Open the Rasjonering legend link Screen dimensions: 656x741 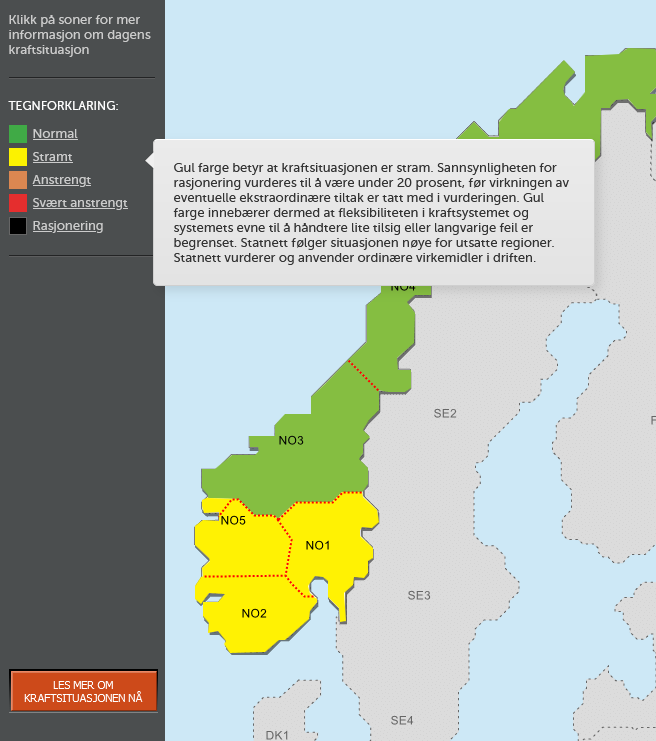click(68, 226)
